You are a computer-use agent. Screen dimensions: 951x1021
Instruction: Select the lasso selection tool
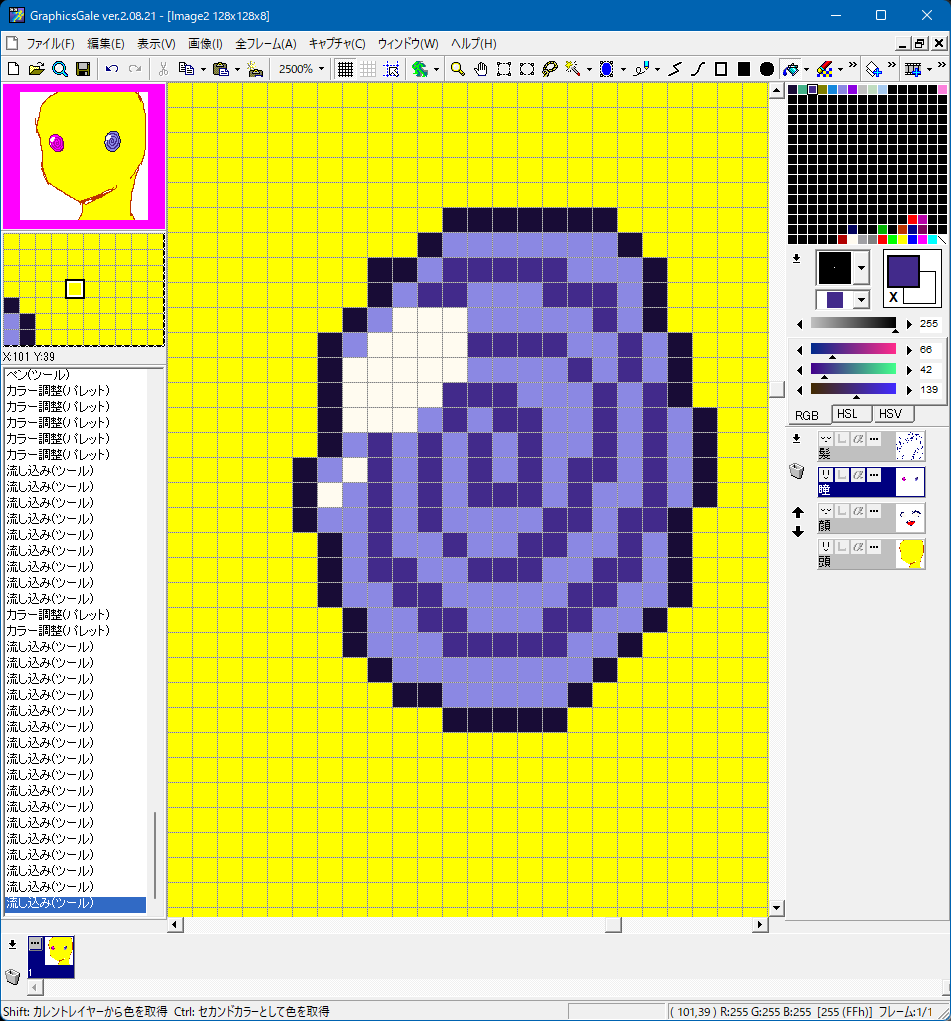(x=550, y=69)
